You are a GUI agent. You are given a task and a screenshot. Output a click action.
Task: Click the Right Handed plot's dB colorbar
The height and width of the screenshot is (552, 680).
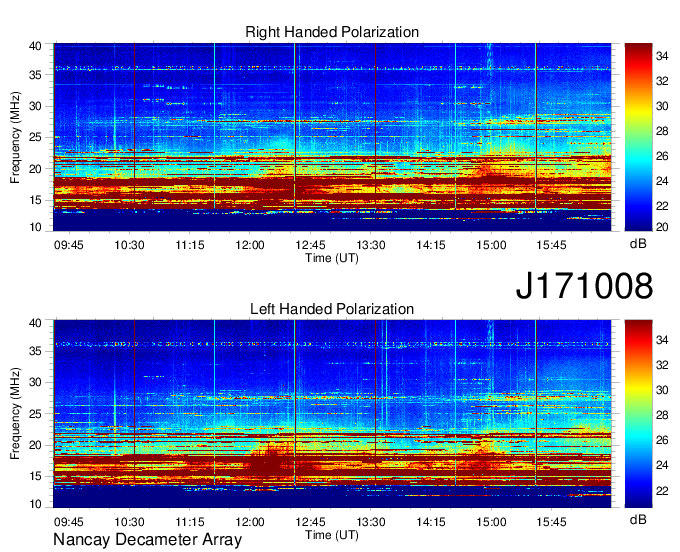(638, 137)
